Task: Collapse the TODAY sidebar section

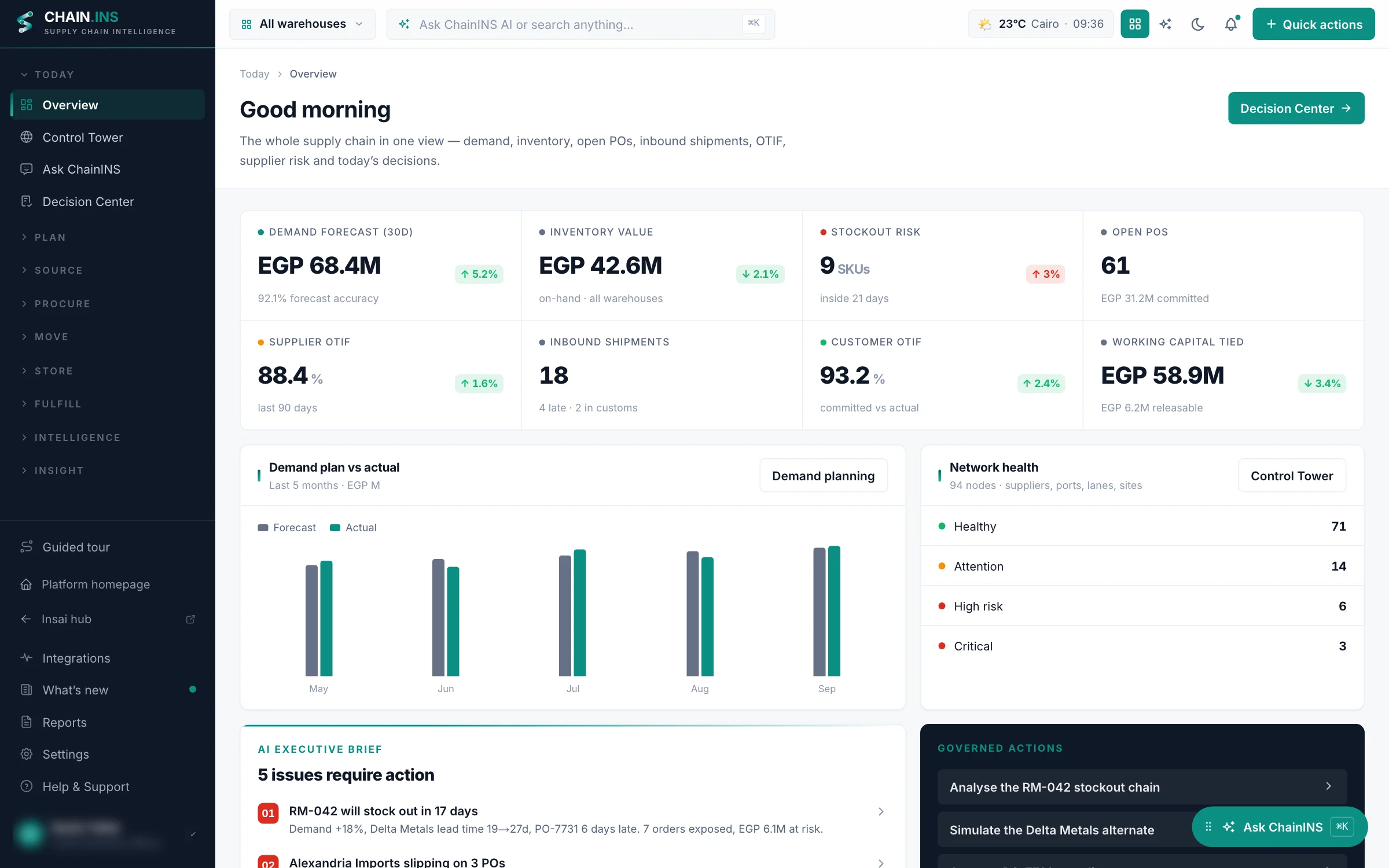Action: coord(48,75)
